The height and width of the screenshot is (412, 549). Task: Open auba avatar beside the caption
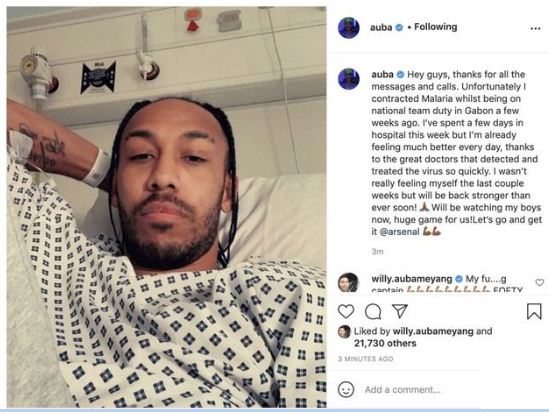pyautogui.click(x=348, y=79)
